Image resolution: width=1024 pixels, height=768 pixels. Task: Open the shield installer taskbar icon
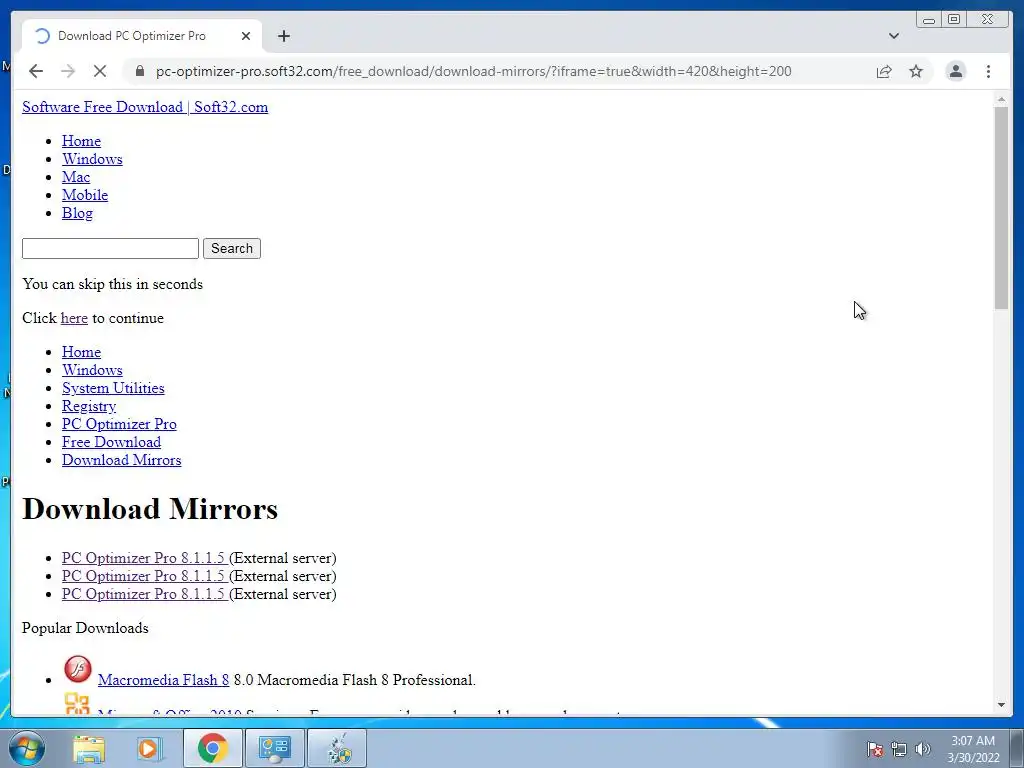tap(337, 748)
